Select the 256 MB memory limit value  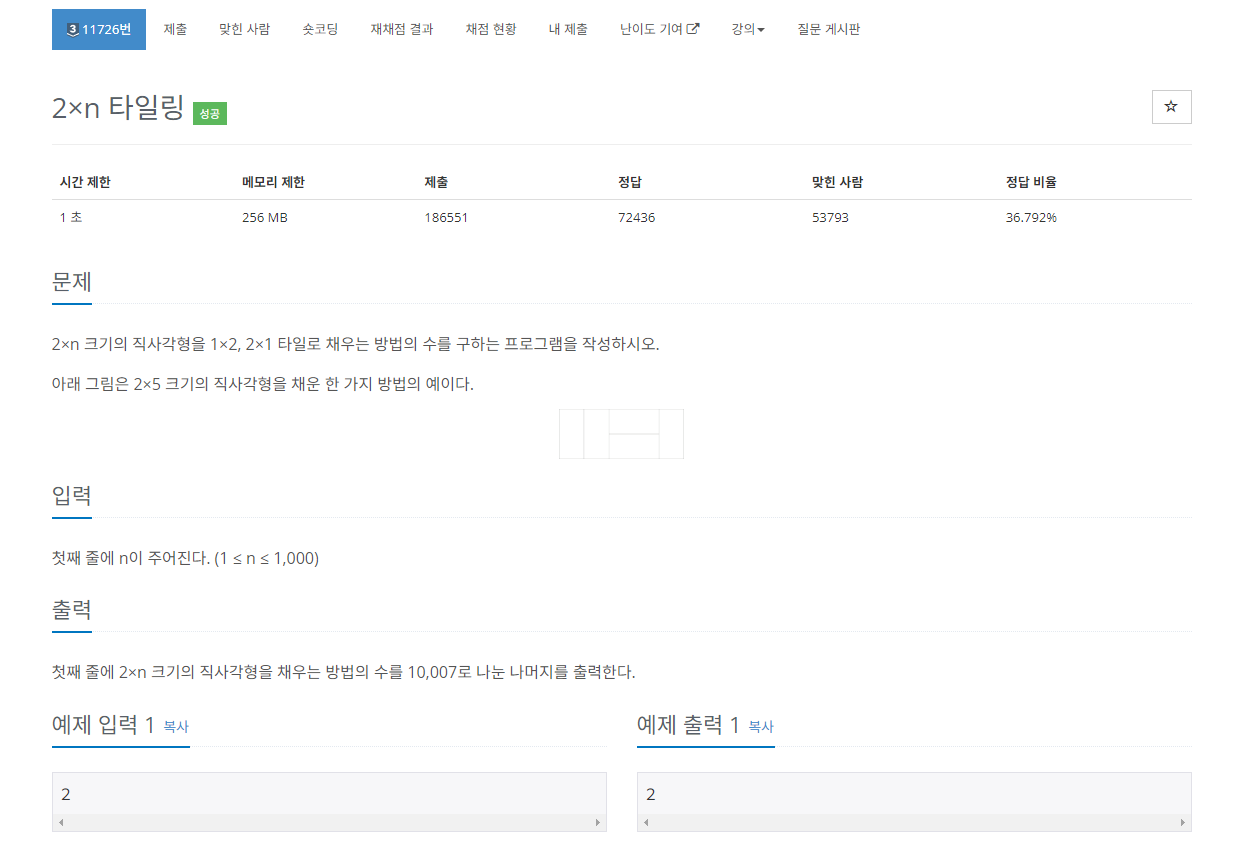click(265, 217)
